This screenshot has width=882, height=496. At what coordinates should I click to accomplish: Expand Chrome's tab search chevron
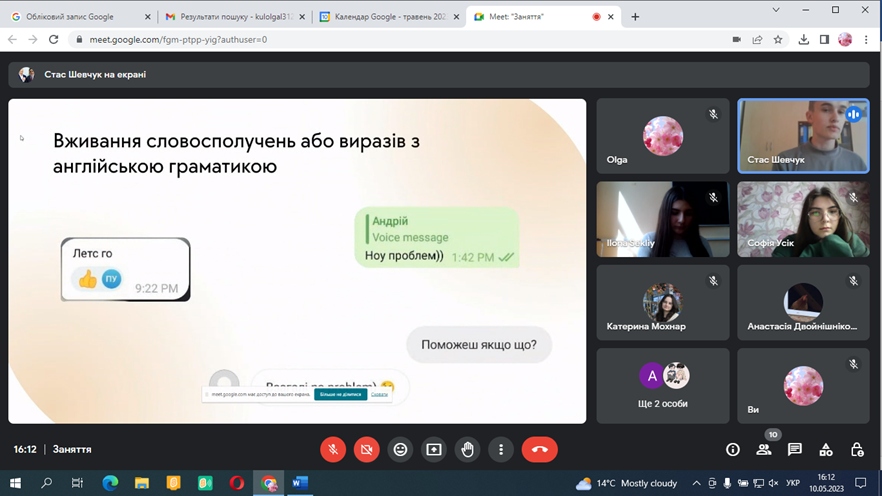tap(776, 10)
